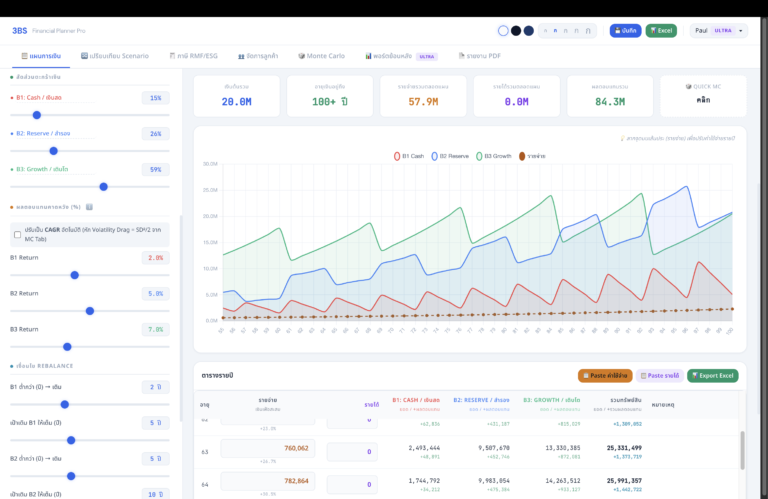Toggle B1 Cash legend marker in chart
The width and height of the screenshot is (768, 499).
pos(397,156)
